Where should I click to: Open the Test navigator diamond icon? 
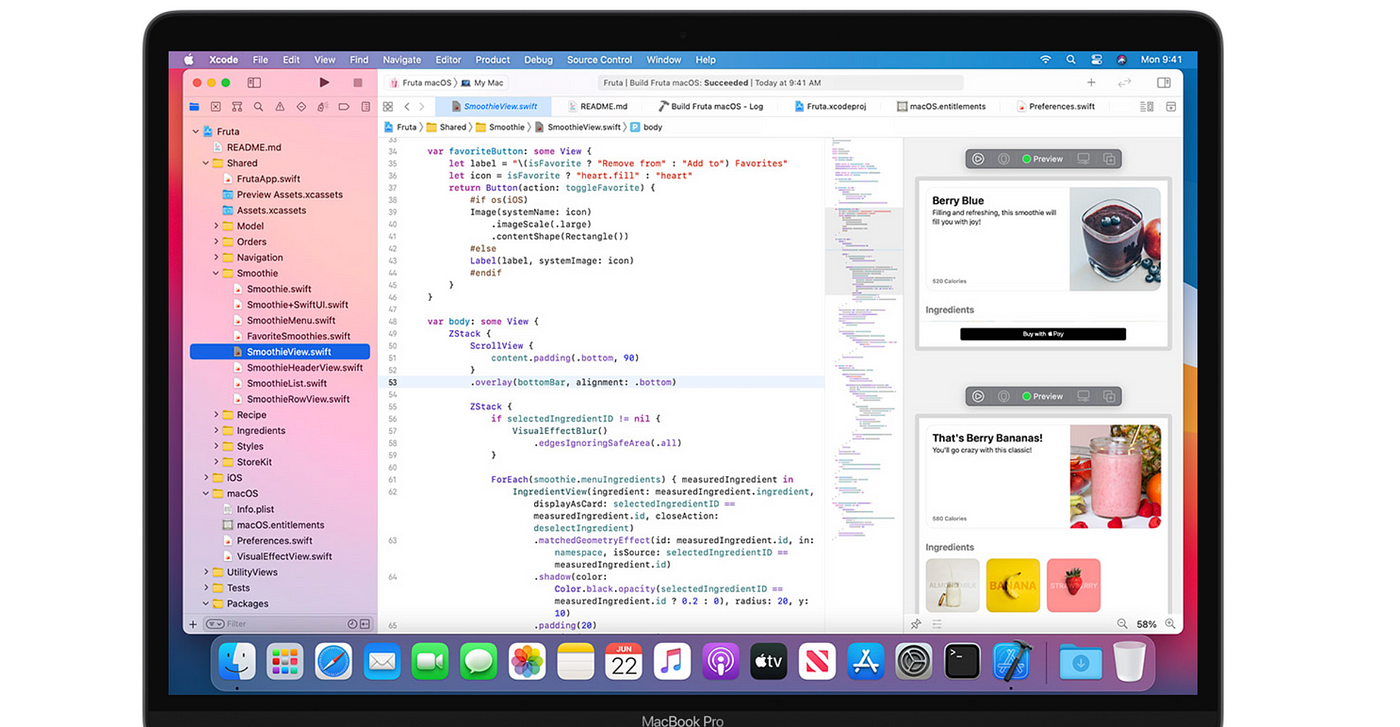coord(301,107)
